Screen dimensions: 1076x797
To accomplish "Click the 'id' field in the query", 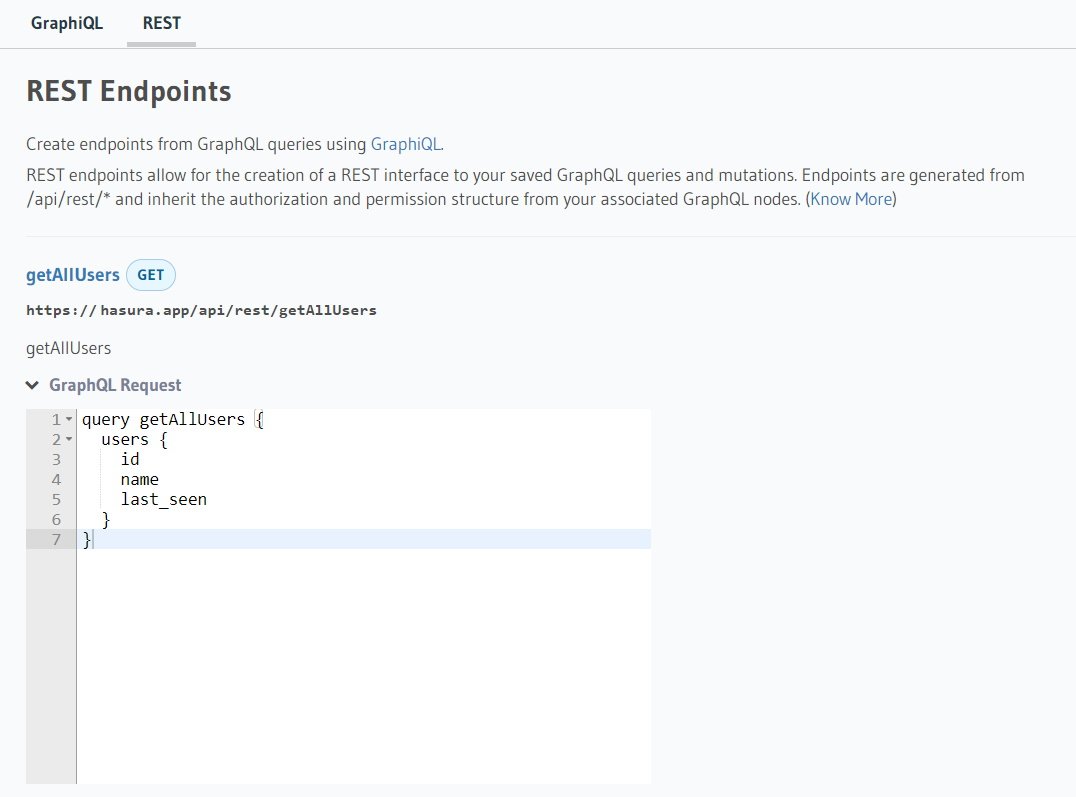I will (130, 459).
